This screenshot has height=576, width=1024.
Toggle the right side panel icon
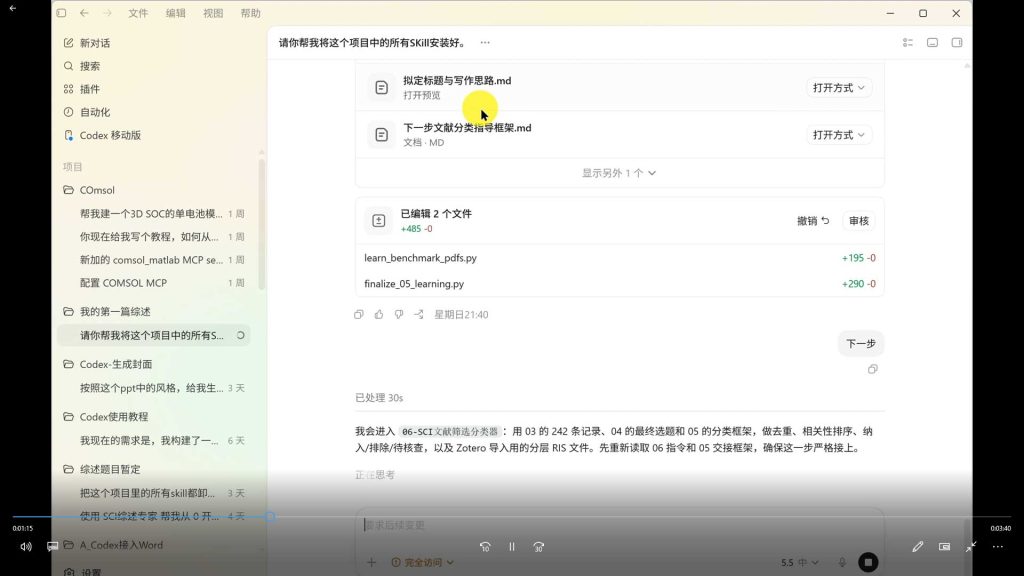[957, 42]
